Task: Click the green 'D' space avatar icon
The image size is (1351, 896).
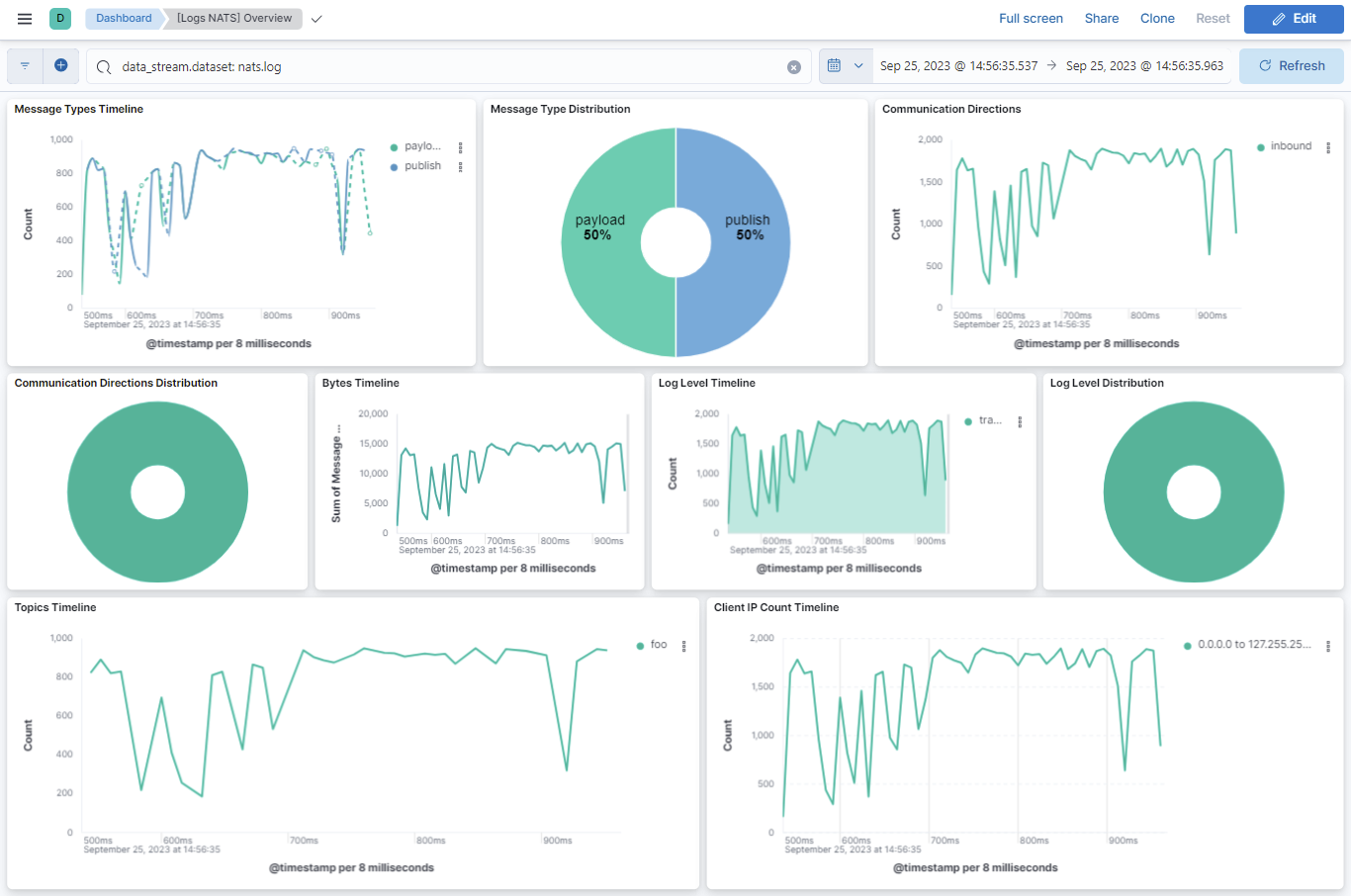Action: click(x=59, y=18)
